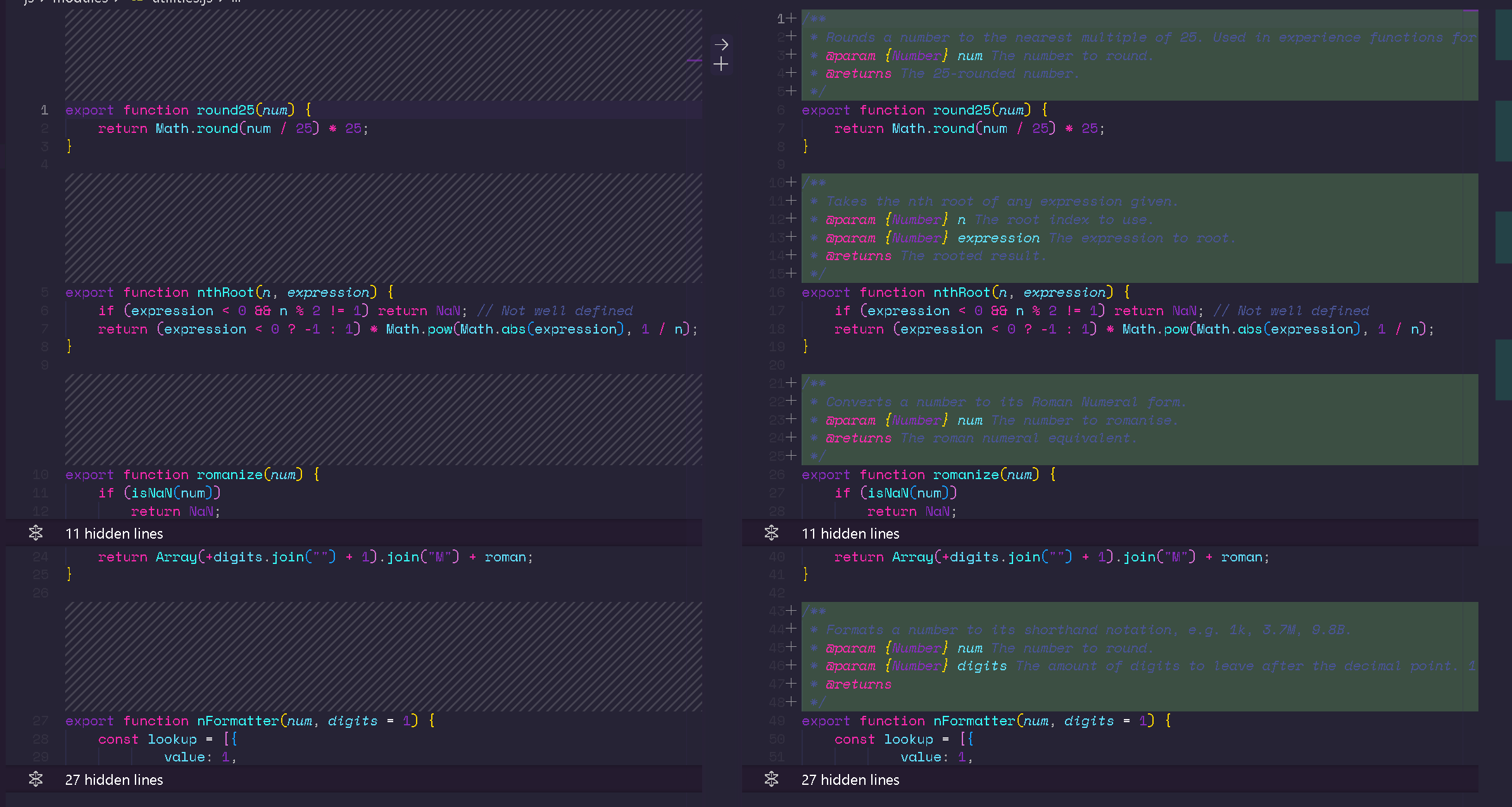1512x807 pixels.
Task: Click the "Not well defined" comment in right pane
Action: pos(1292,311)
